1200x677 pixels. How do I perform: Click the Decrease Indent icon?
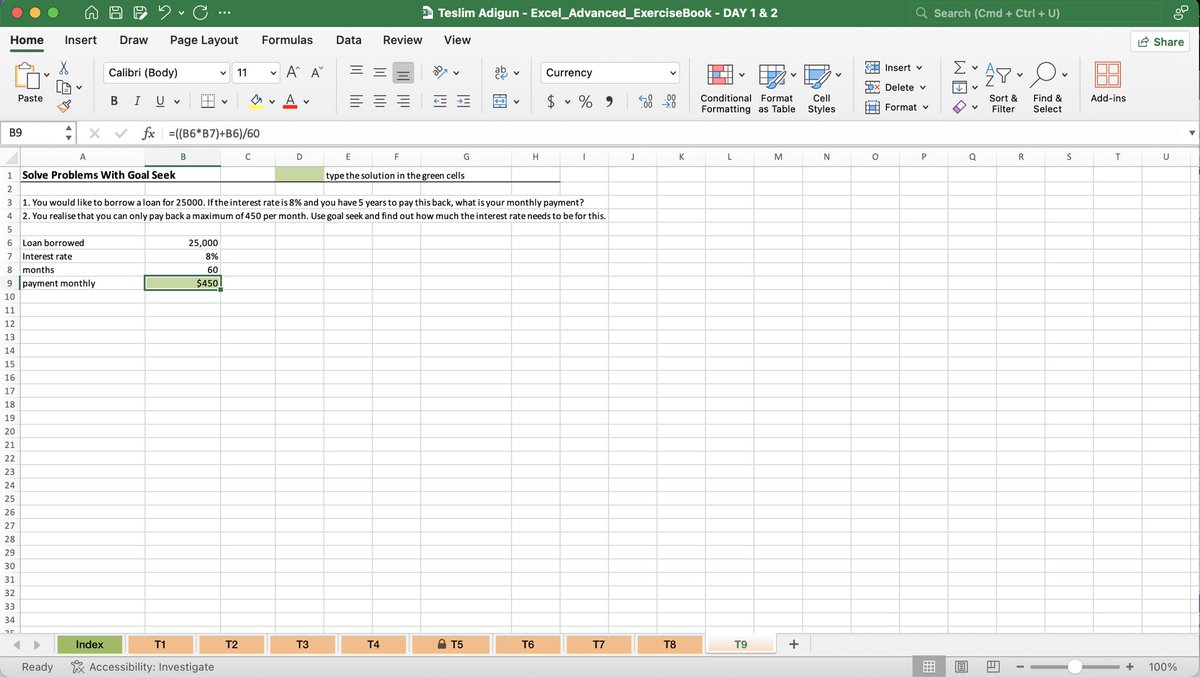tap(439, 101)
